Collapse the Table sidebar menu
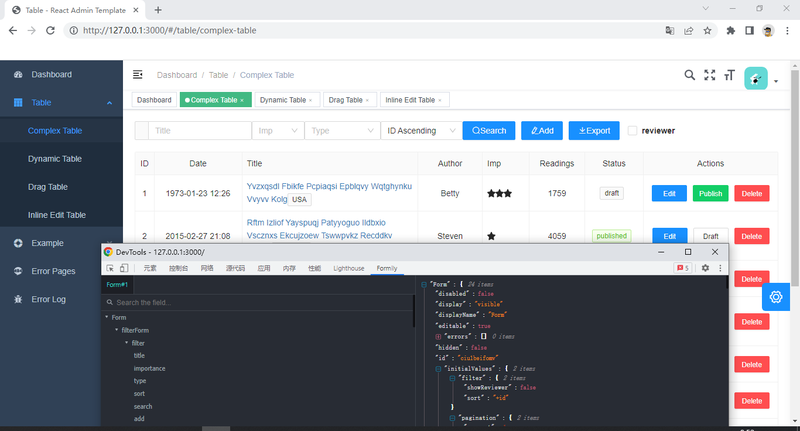Screen dimensions: 800x431 click(x=109, y=103)
